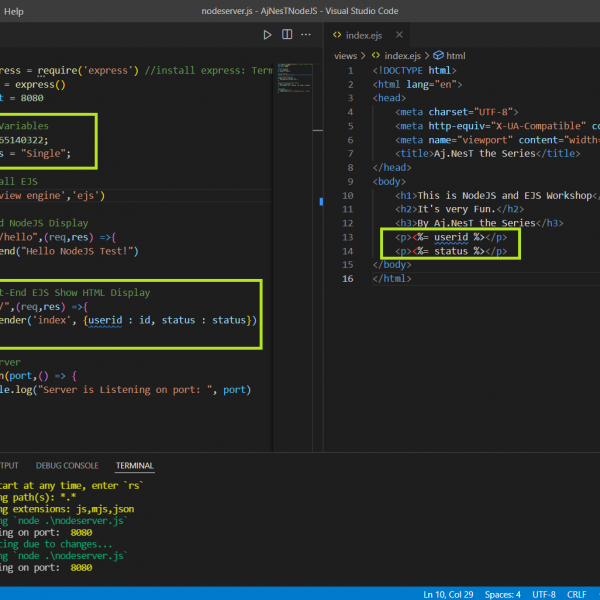Select the TERMINAL panel tab
Image resolution: width=600 pixels, height=600 pixels.
pos(134,466)
